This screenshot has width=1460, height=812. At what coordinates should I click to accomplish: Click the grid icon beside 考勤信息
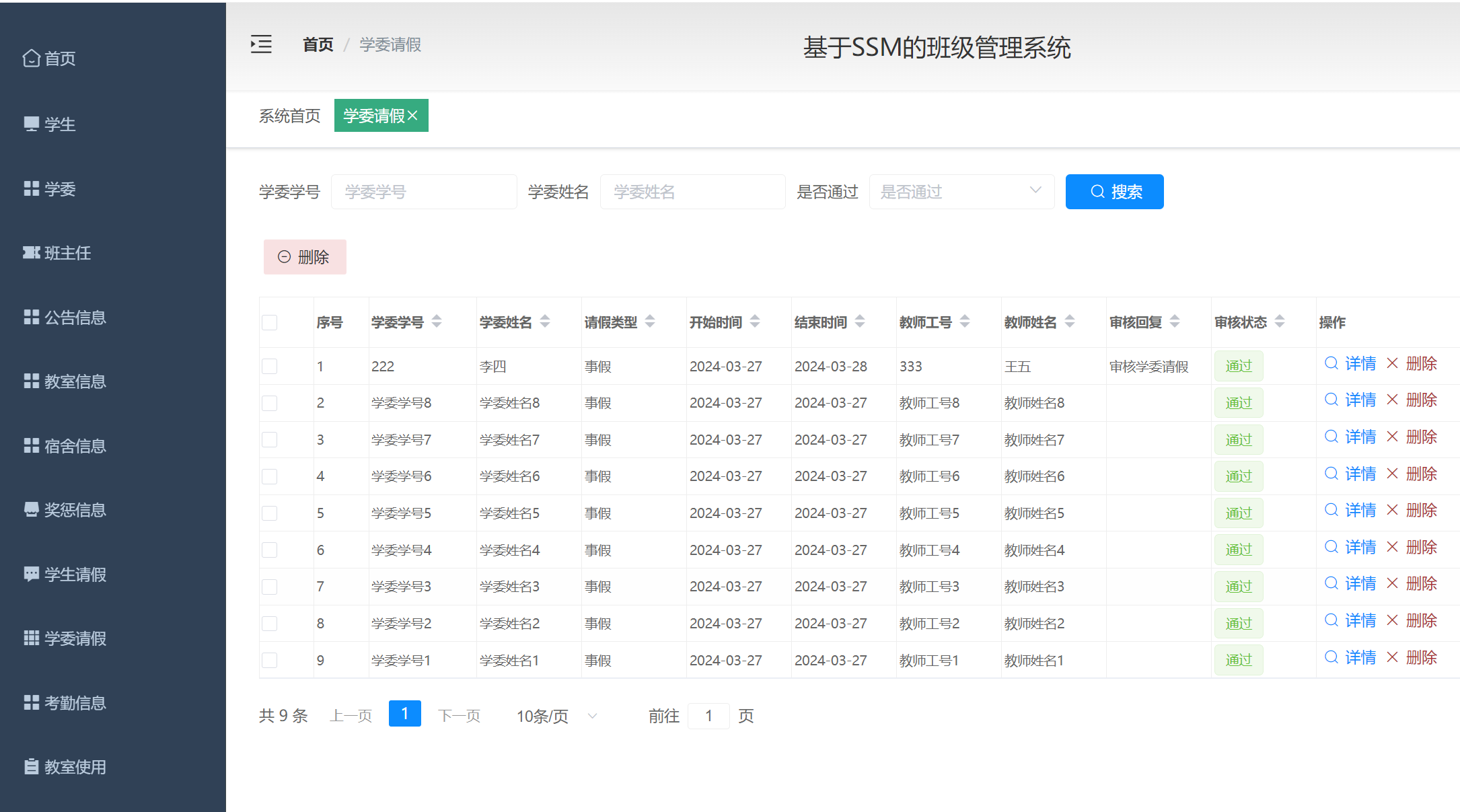pyautogui.click(x=31, y=703)
